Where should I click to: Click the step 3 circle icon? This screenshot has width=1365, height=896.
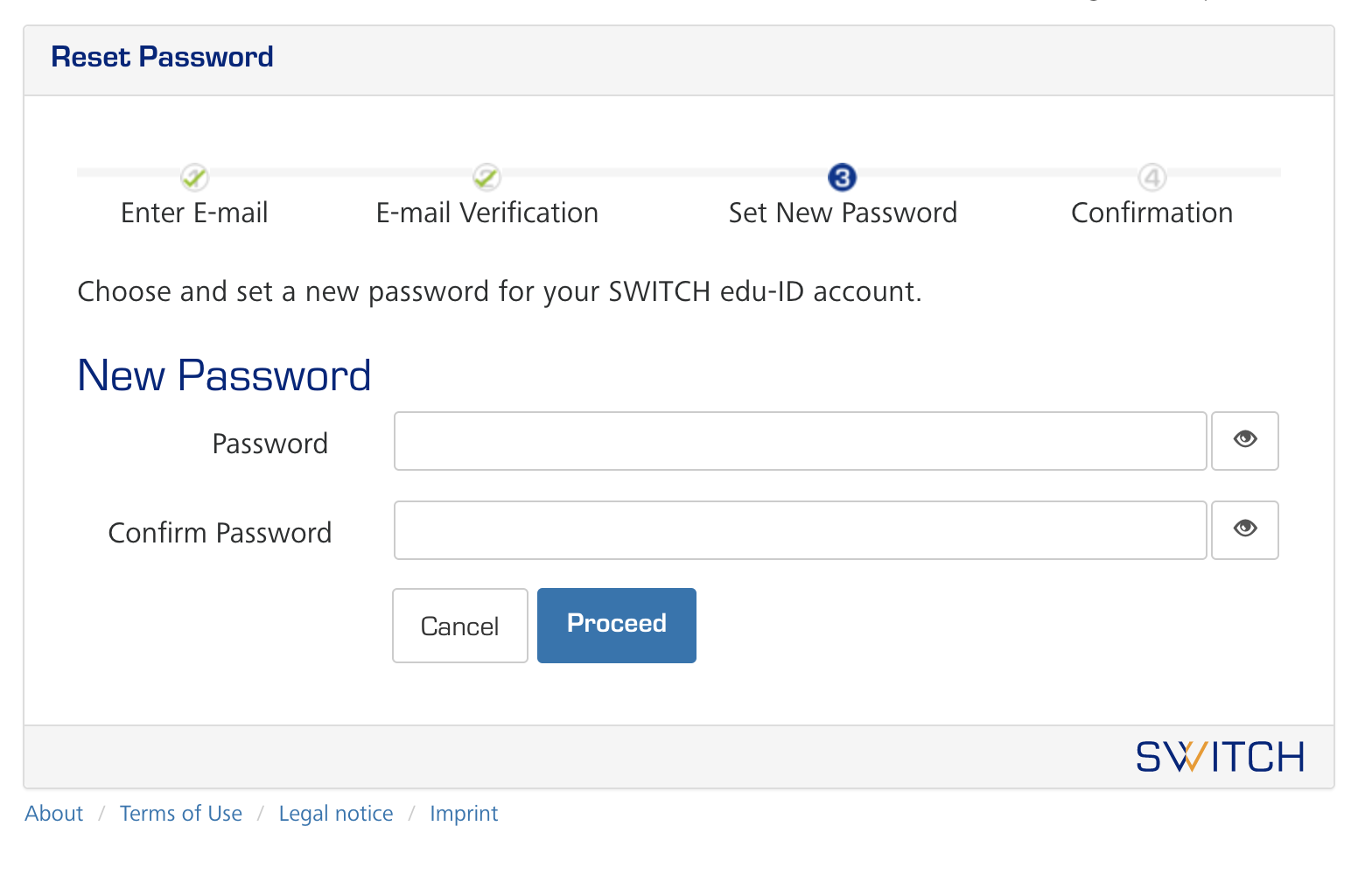[842, 178]
